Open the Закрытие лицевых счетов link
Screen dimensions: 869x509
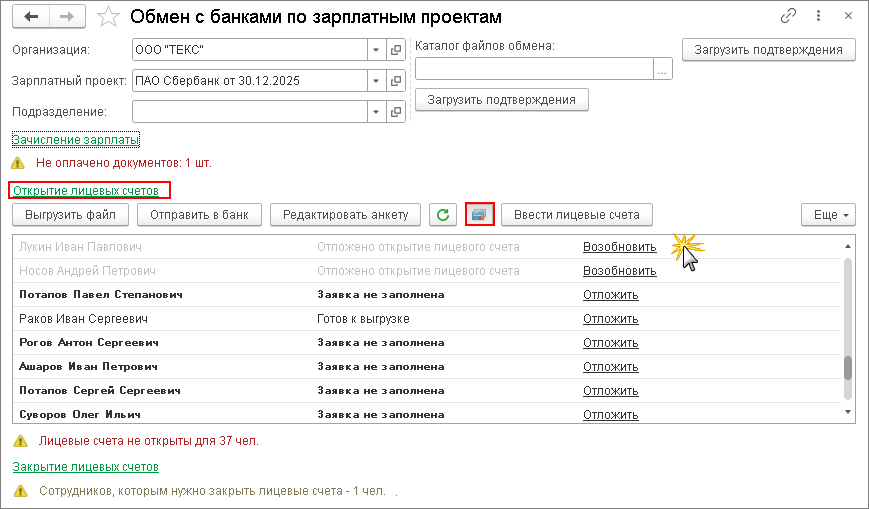(85, 467)
